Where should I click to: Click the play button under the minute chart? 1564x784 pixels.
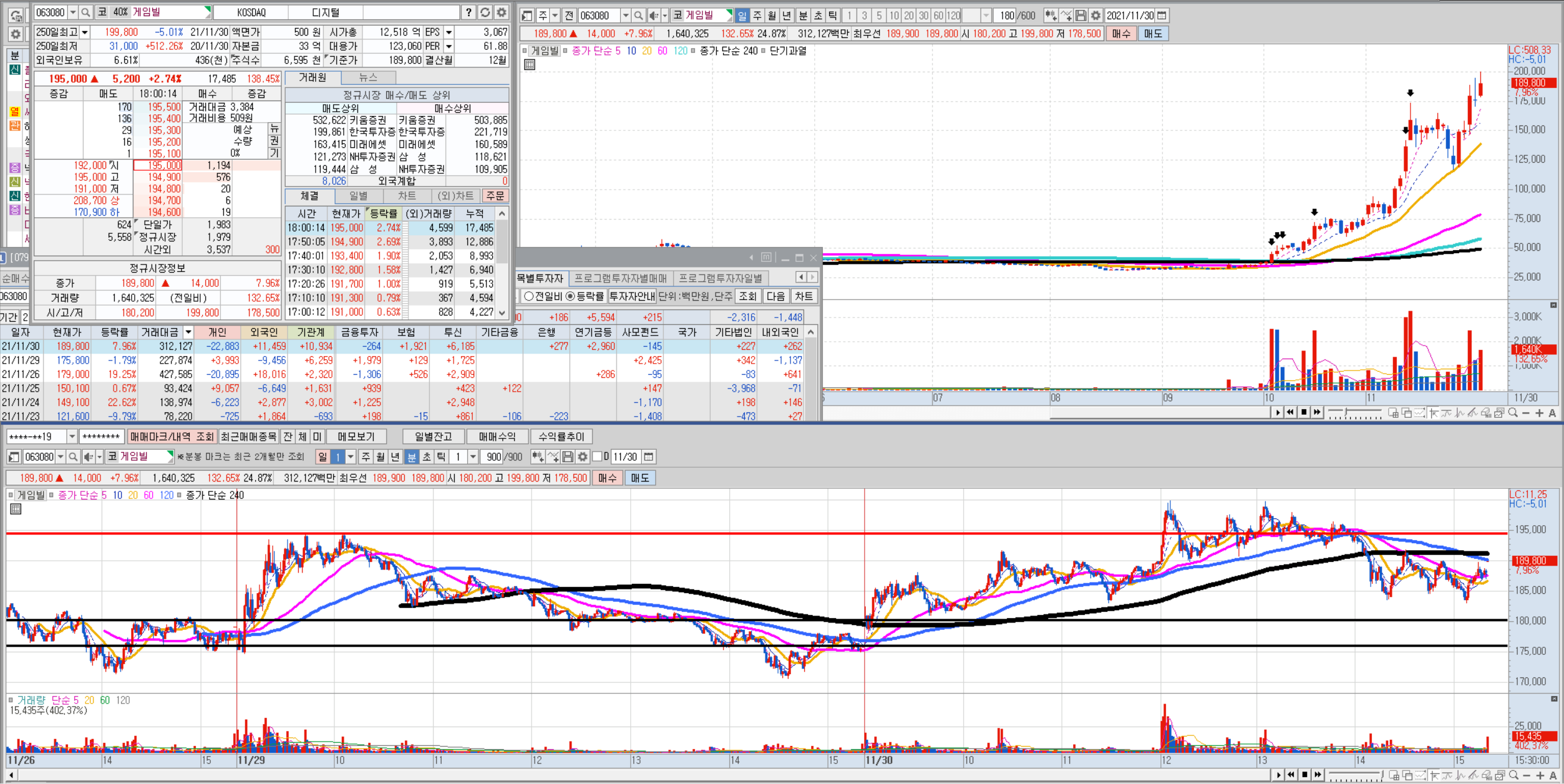[1278, 775]
